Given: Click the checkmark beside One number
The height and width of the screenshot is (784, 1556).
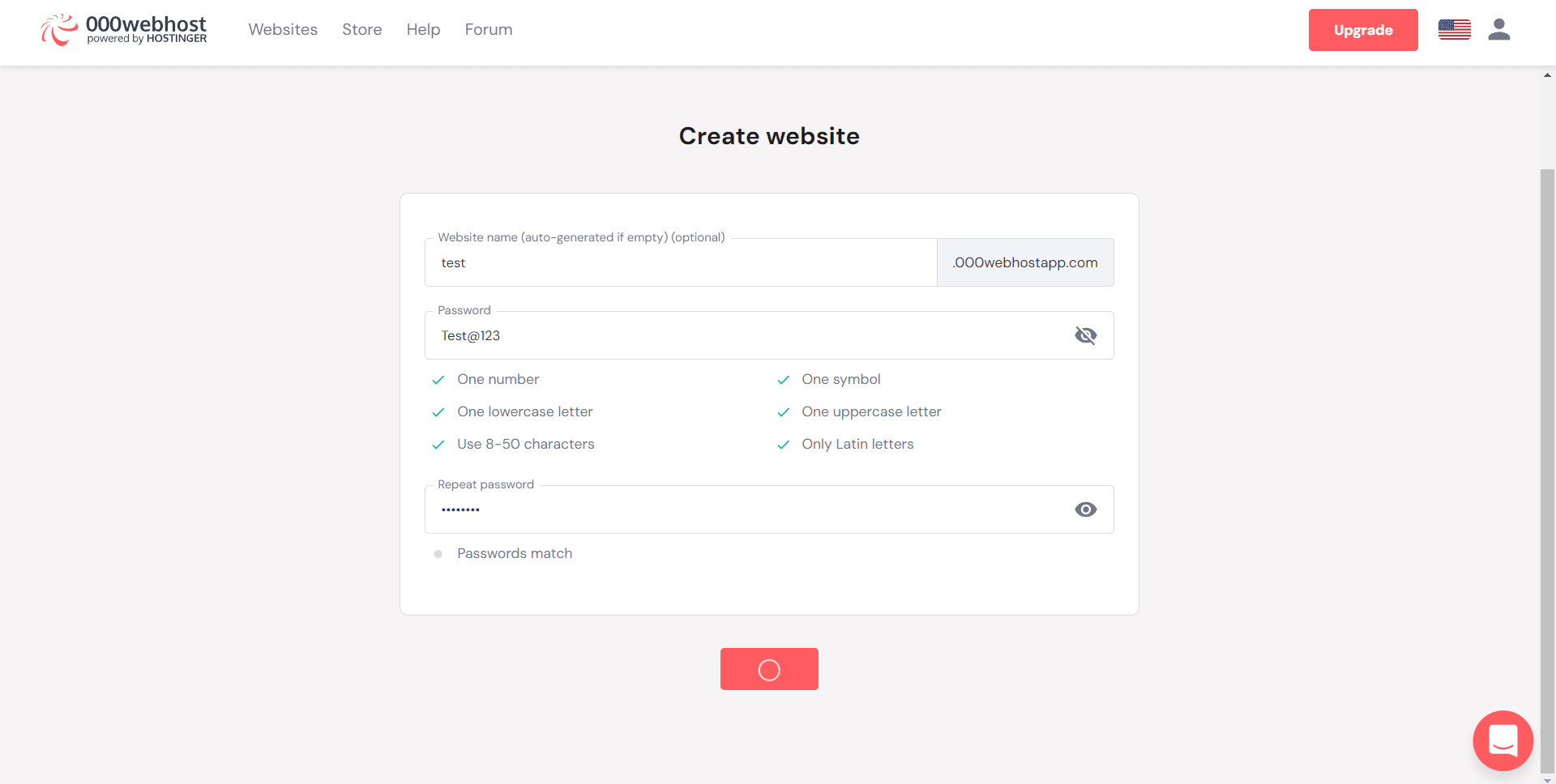Looking at the screenshot, I should [438, 379].
